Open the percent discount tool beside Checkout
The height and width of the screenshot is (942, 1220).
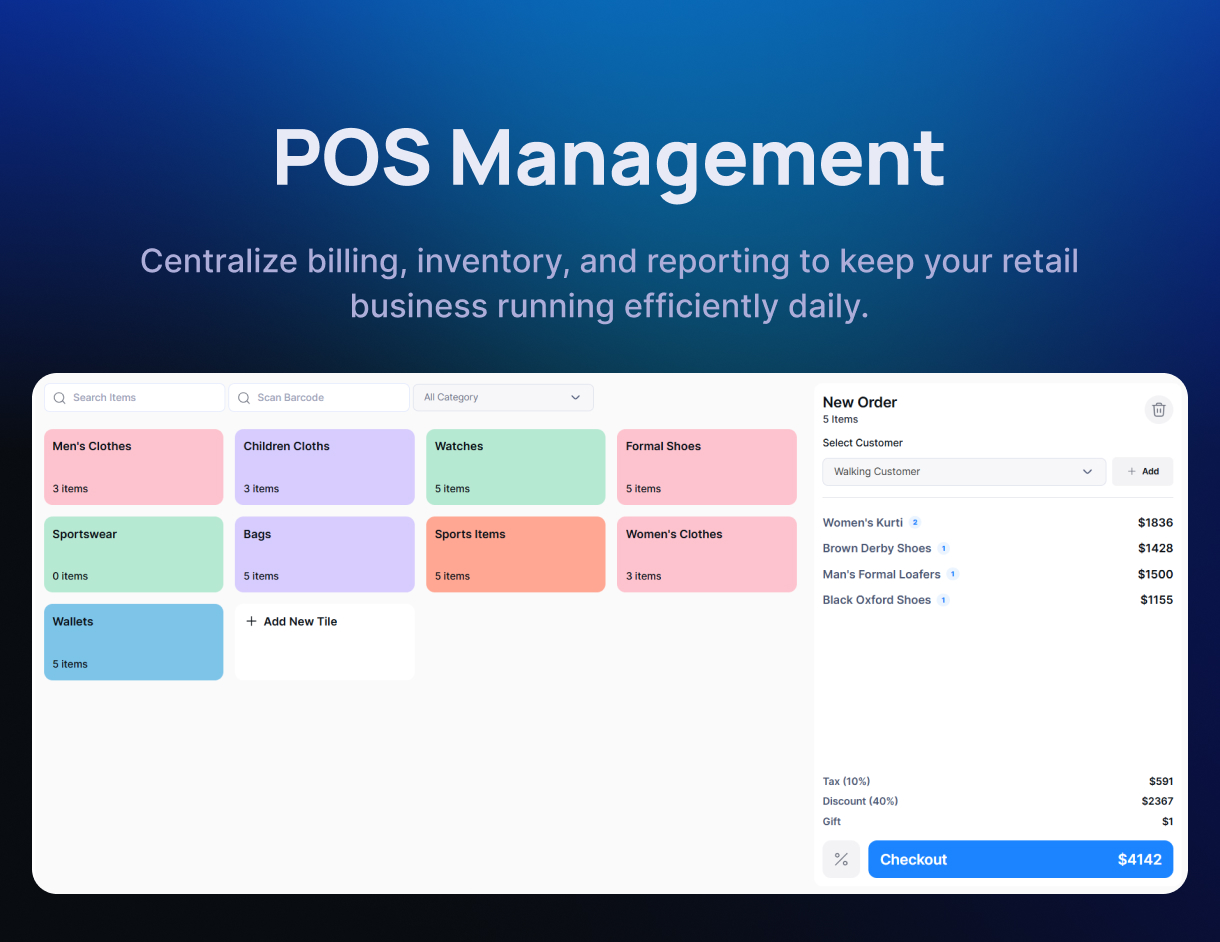pyautogui.click(x=841, y=859)
